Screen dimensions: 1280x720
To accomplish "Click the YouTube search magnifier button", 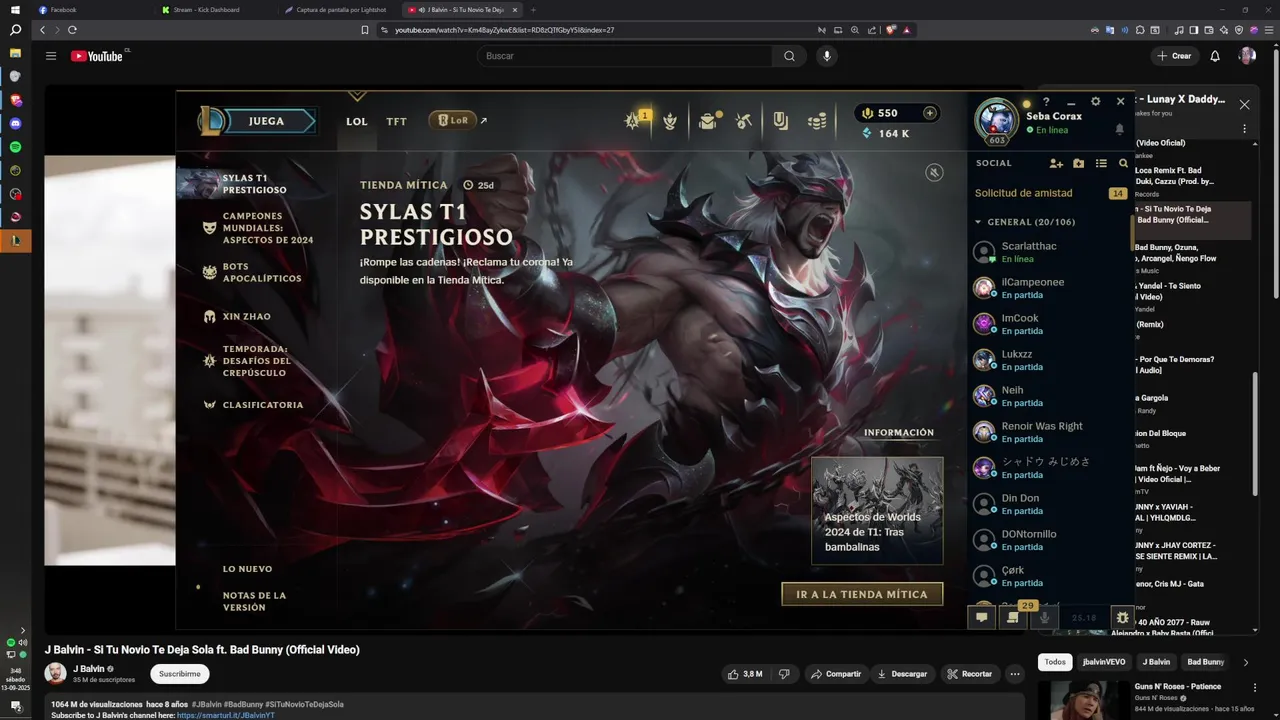I will pyautogui.click(x=789, y=56).
